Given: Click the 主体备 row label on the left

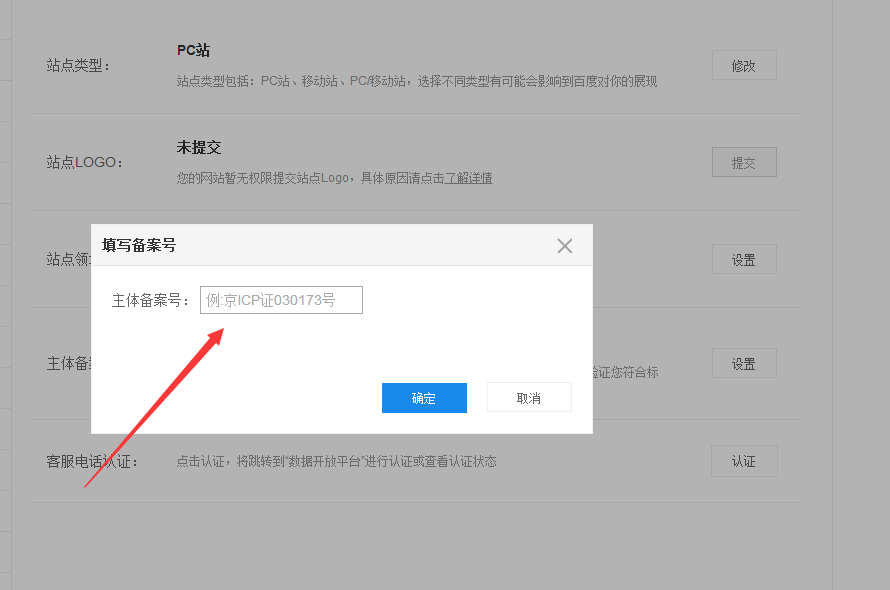Looking at the screenshot, I should tap(68, 362).
